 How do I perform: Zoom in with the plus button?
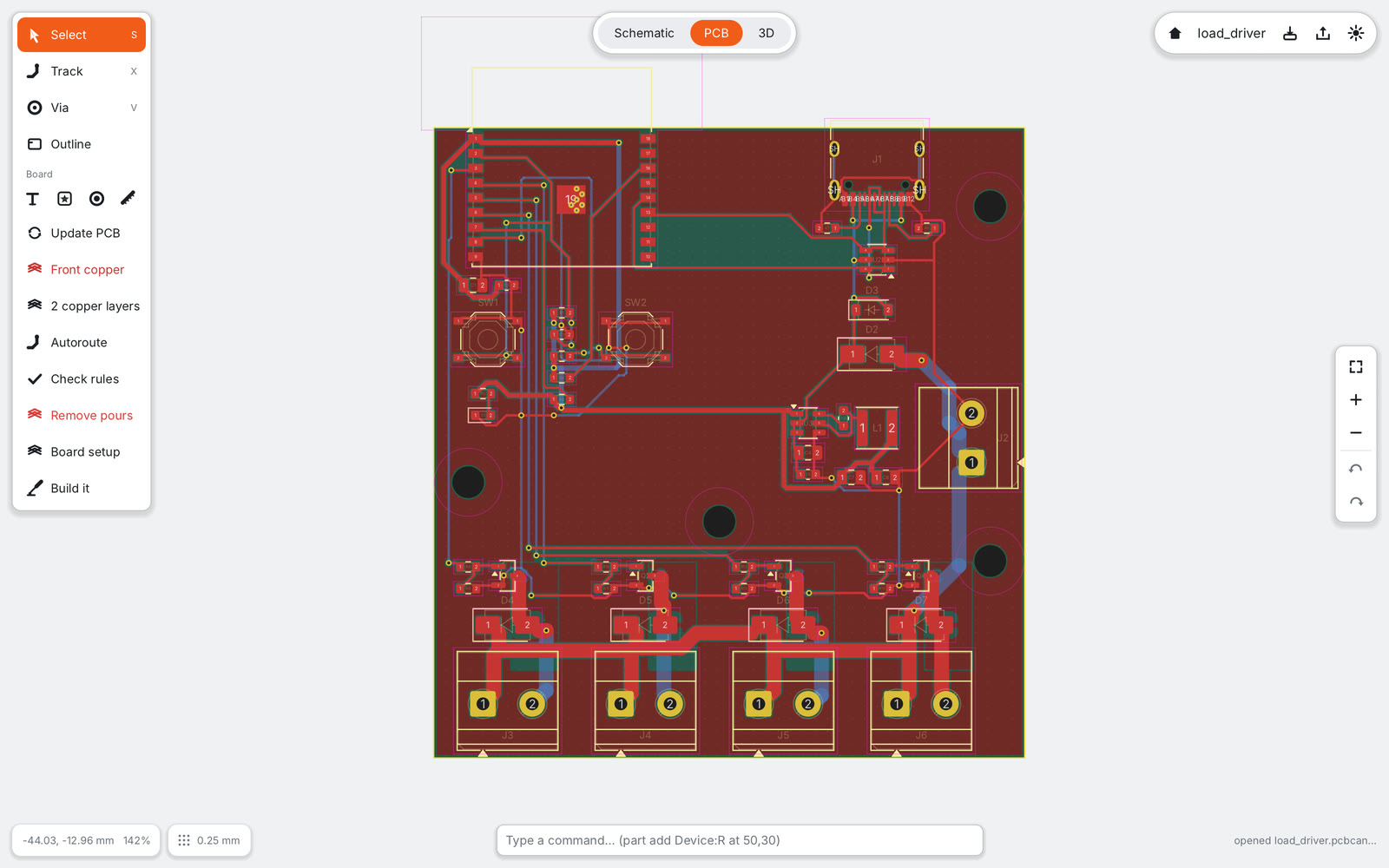coord(1356,400)
